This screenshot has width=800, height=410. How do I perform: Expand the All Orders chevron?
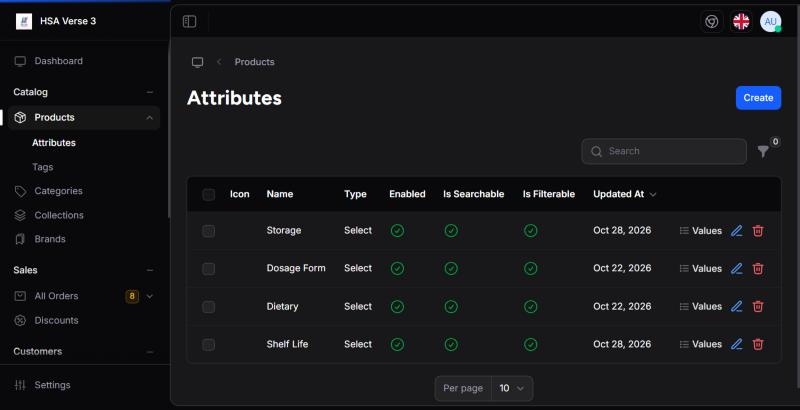pyautogui.click(x=149, y=296)
